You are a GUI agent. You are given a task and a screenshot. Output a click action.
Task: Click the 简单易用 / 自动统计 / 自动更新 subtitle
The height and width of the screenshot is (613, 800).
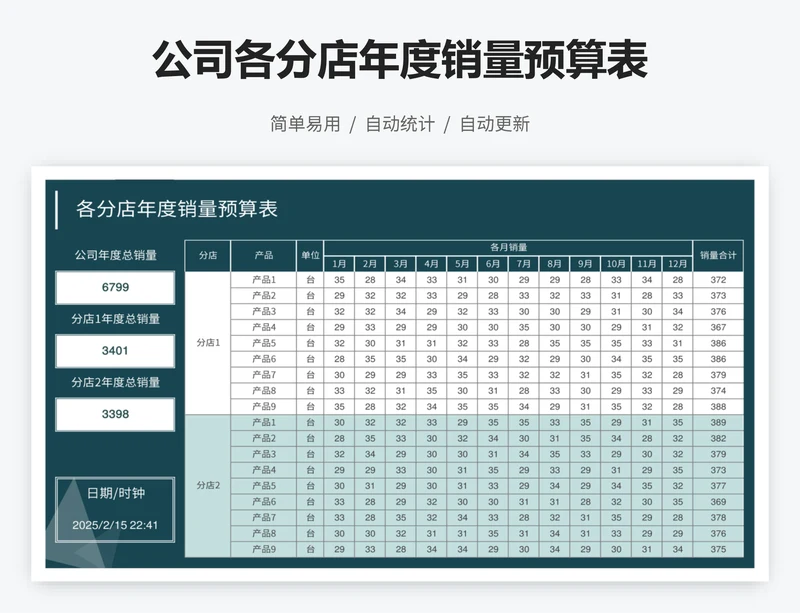point(400,124)
